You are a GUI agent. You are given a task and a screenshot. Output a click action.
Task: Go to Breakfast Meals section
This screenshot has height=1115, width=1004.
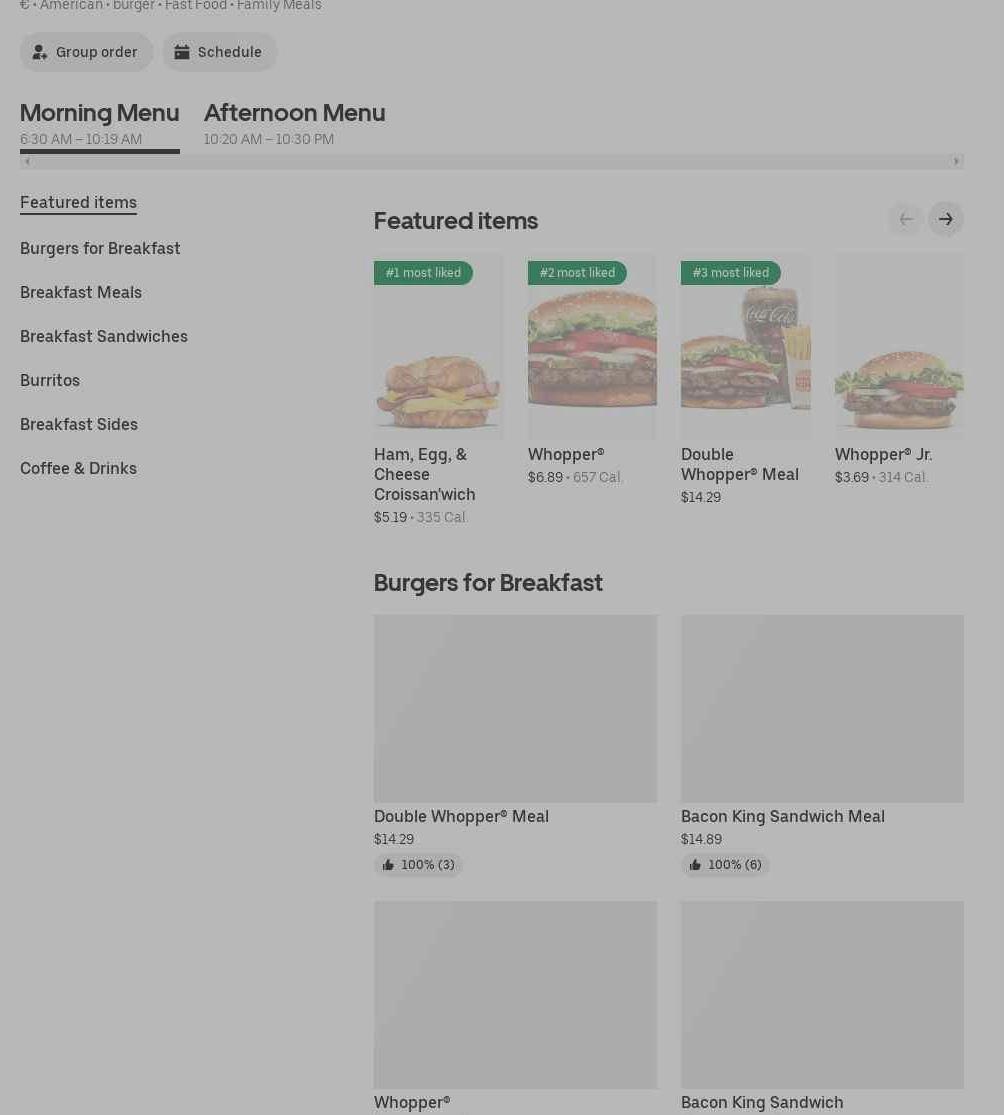pos(81,292)
